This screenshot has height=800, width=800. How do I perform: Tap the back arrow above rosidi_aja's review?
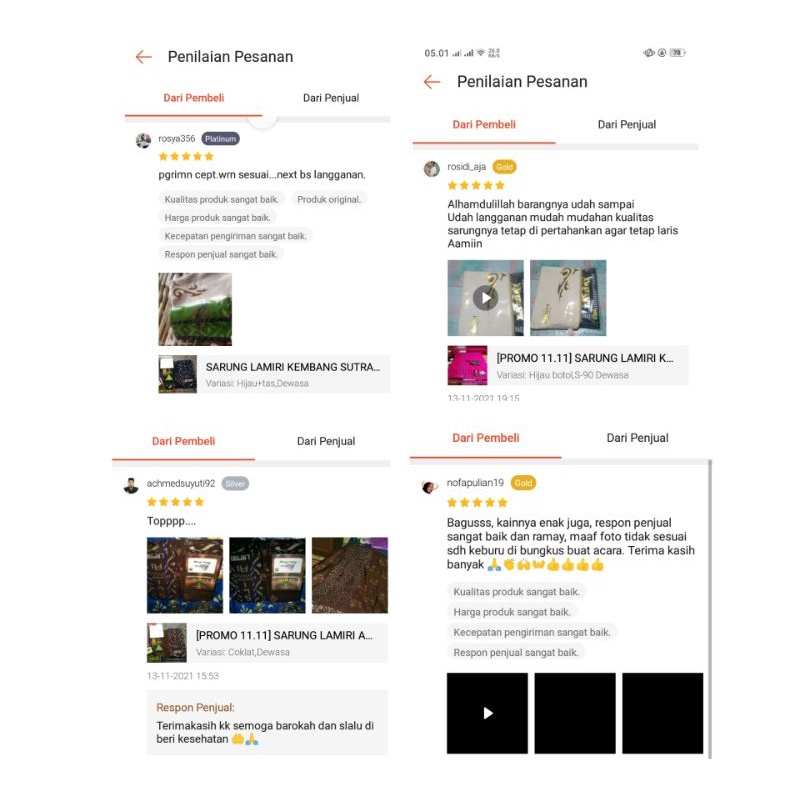click(x=432, y=82)
